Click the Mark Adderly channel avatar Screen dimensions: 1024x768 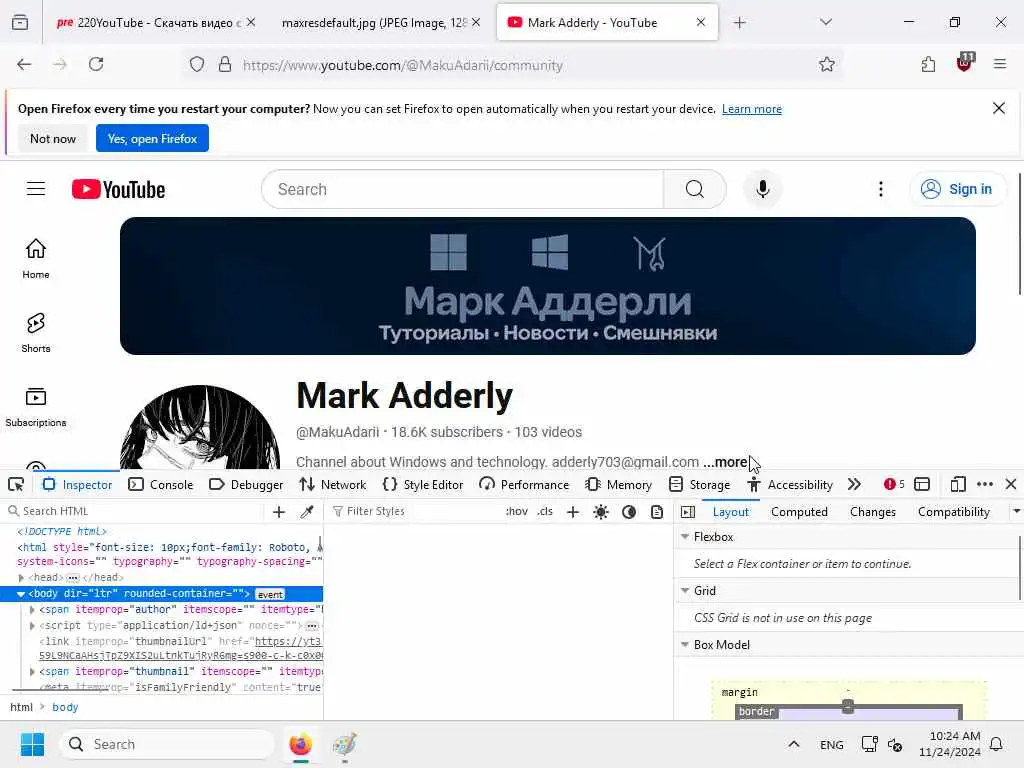(x=200, y=428)
